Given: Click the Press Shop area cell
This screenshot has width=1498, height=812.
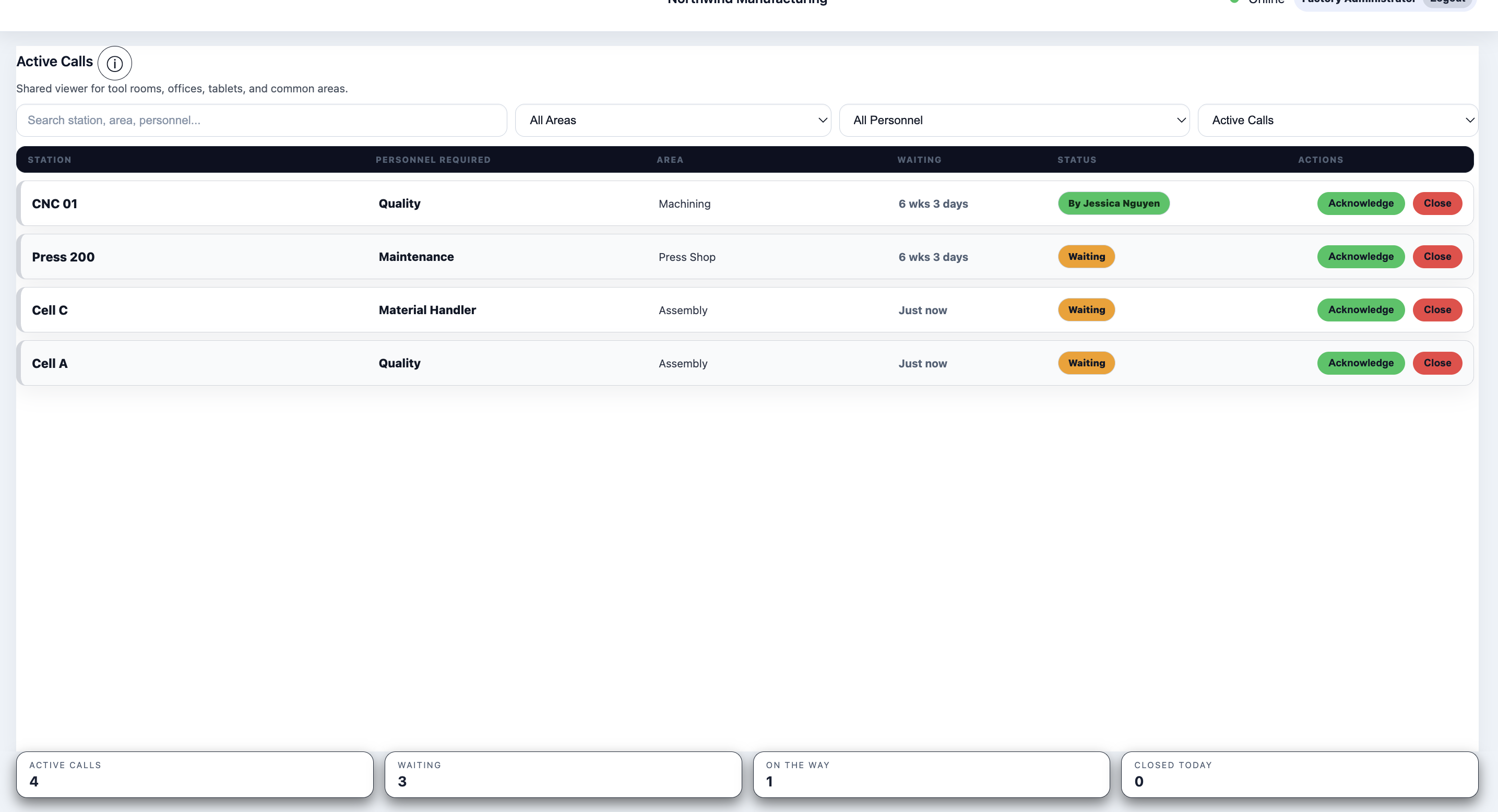Looking at the screenshot, I should point(687,257).
